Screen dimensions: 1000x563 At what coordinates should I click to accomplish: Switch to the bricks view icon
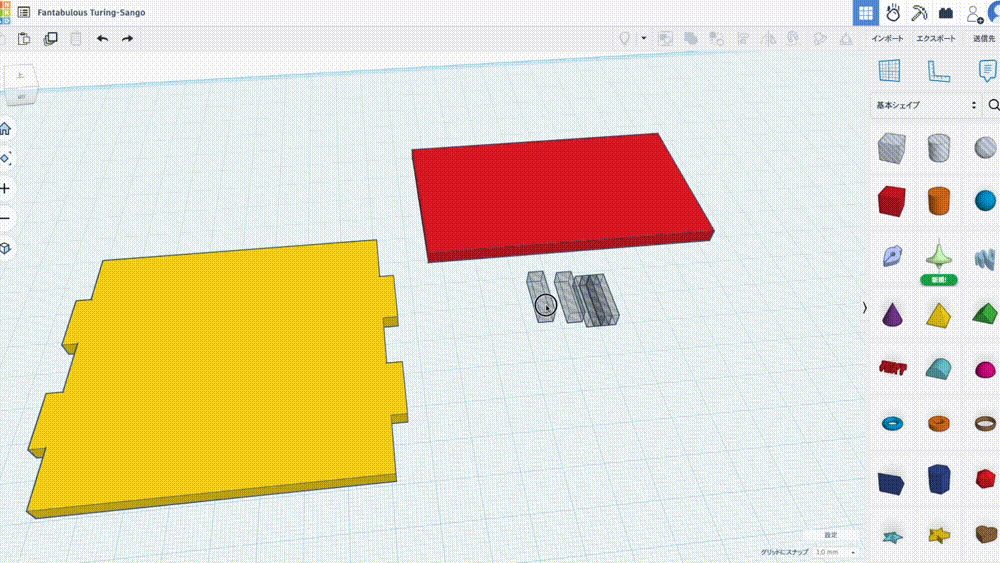(x=945, y=13)
